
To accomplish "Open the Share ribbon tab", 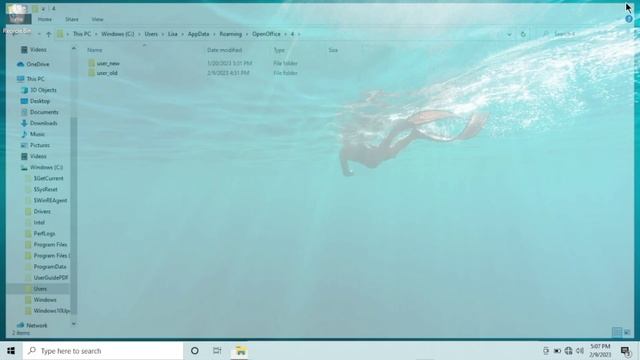I will pyautogui.click(x=71, y=19).
